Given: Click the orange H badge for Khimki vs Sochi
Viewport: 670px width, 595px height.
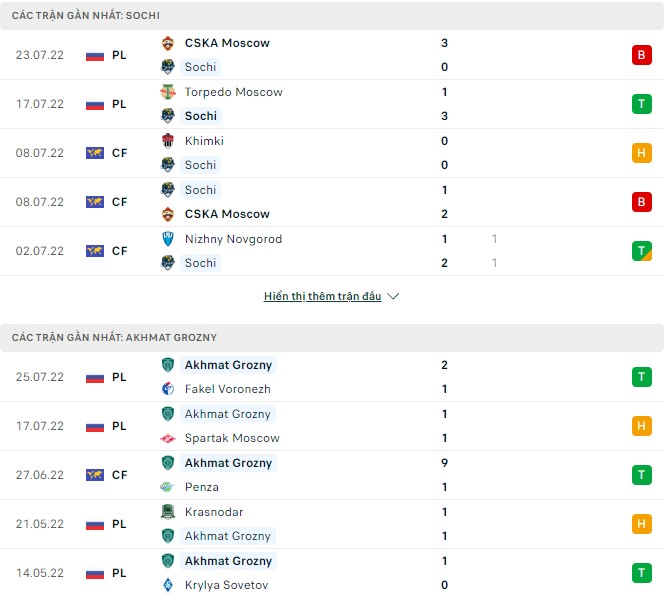Looking at the screenshot, I should pos(641,153).
